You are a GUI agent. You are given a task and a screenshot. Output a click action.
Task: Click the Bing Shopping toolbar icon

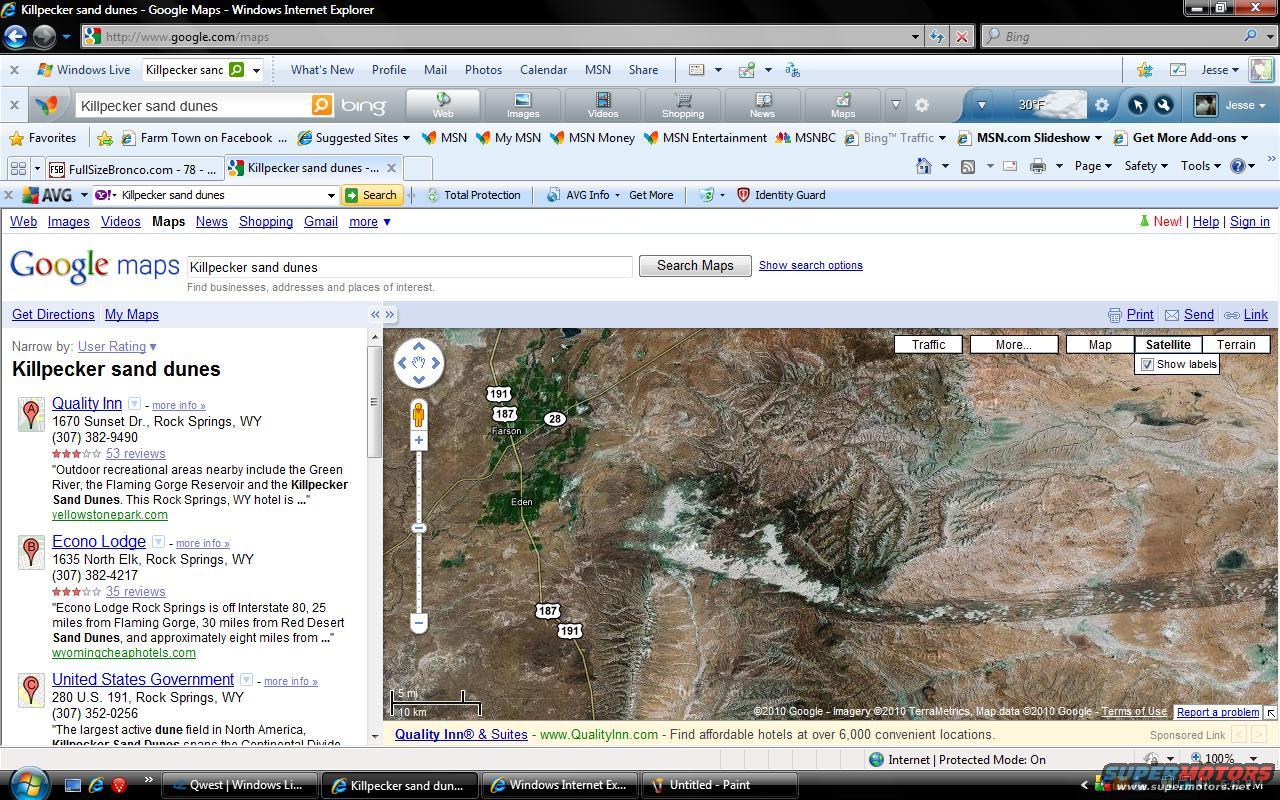click(x=683, y=105)
